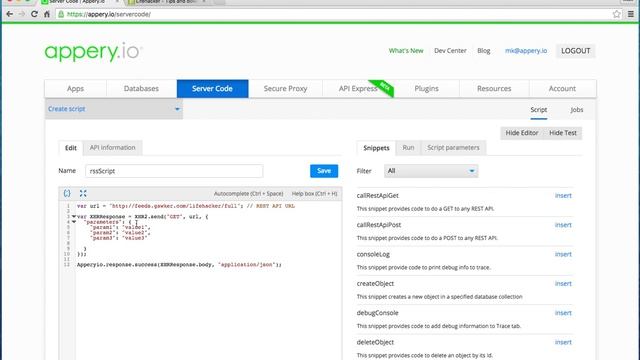Open the Apps tab
Image resolution: width=640 pixels, height=360 pixels.
pos(76,89)
